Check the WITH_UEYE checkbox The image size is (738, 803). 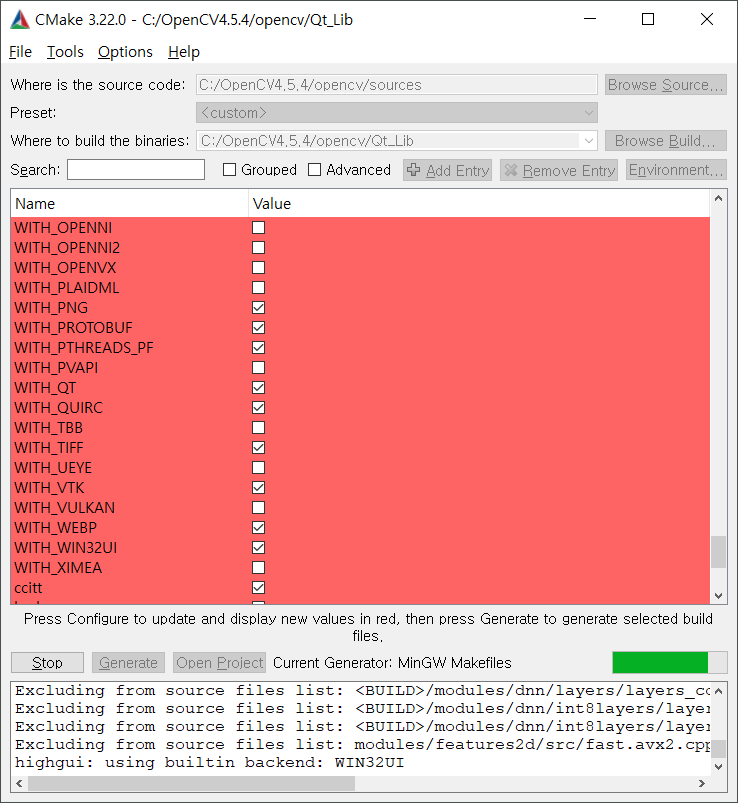coord(259,467)
